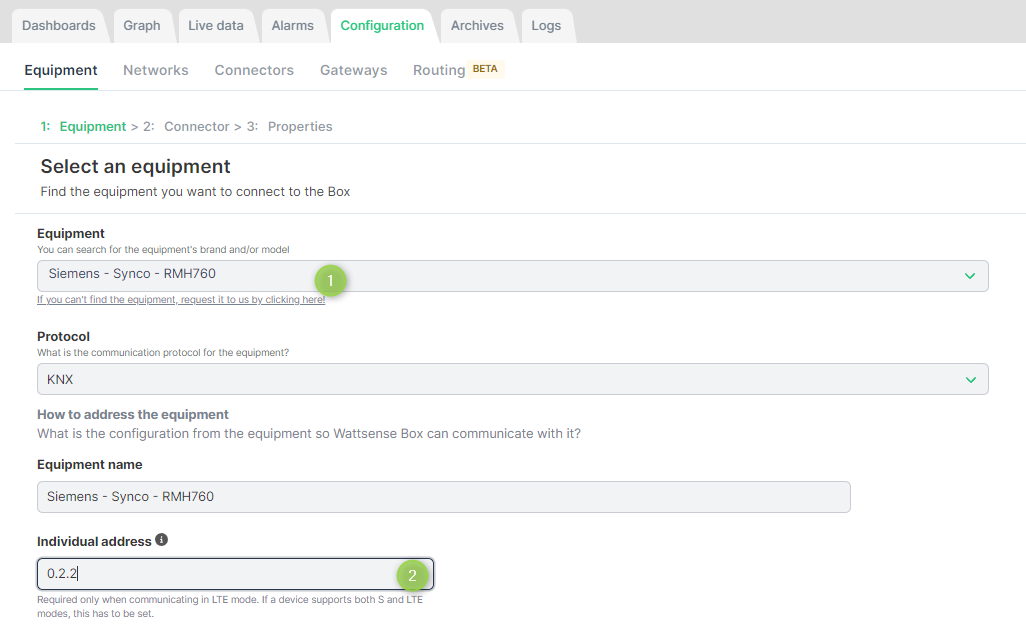Screen dimensions: 1026x640
Task: Click the 'How to address the equipment' text
Action: 133,414
